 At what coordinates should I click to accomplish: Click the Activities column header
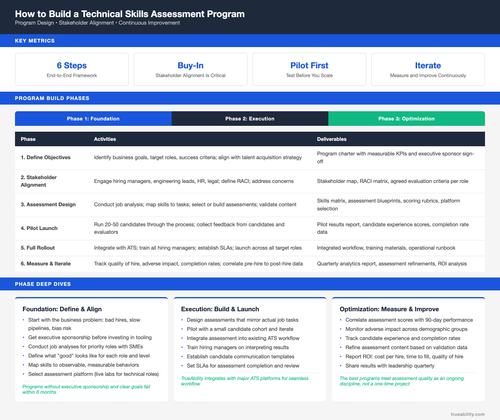[105, 139]
